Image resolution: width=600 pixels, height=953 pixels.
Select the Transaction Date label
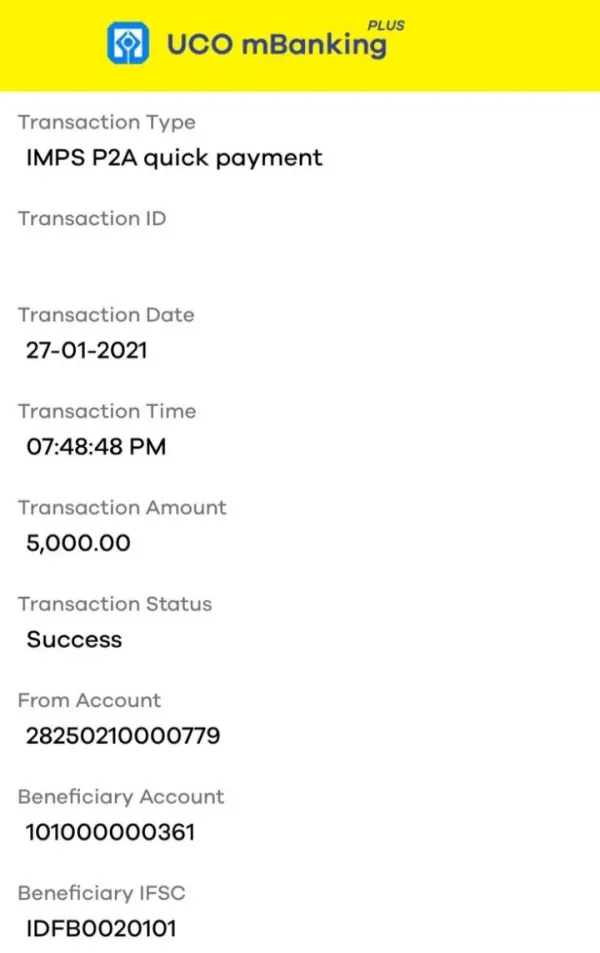point(106,315)
